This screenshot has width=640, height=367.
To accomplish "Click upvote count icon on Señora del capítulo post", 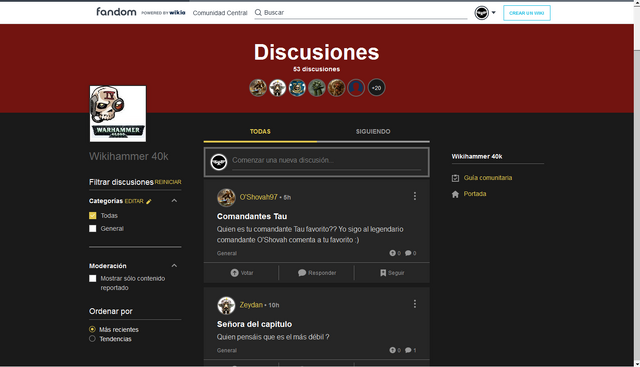I will click(392, 350).
